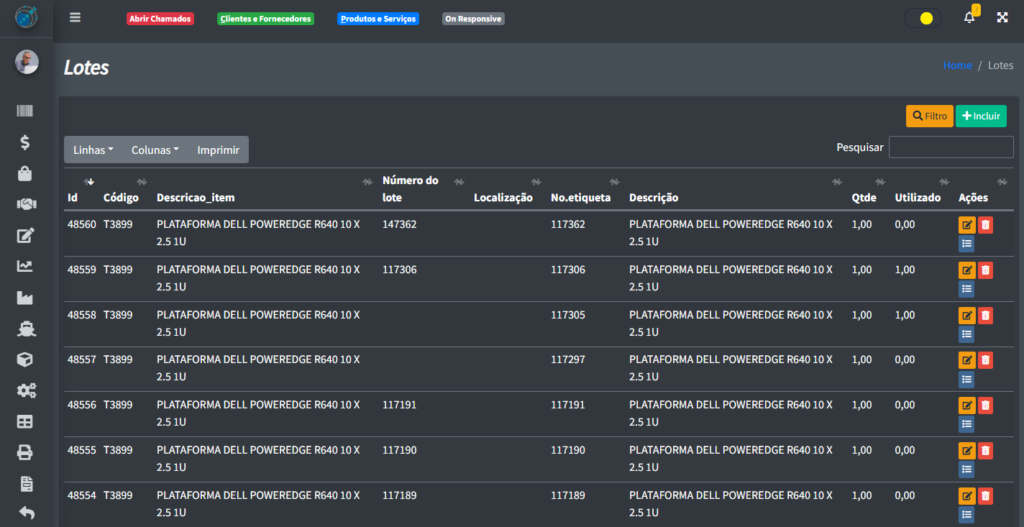
Task: Expand the Colunas dropdown
Action: [155, 150]
